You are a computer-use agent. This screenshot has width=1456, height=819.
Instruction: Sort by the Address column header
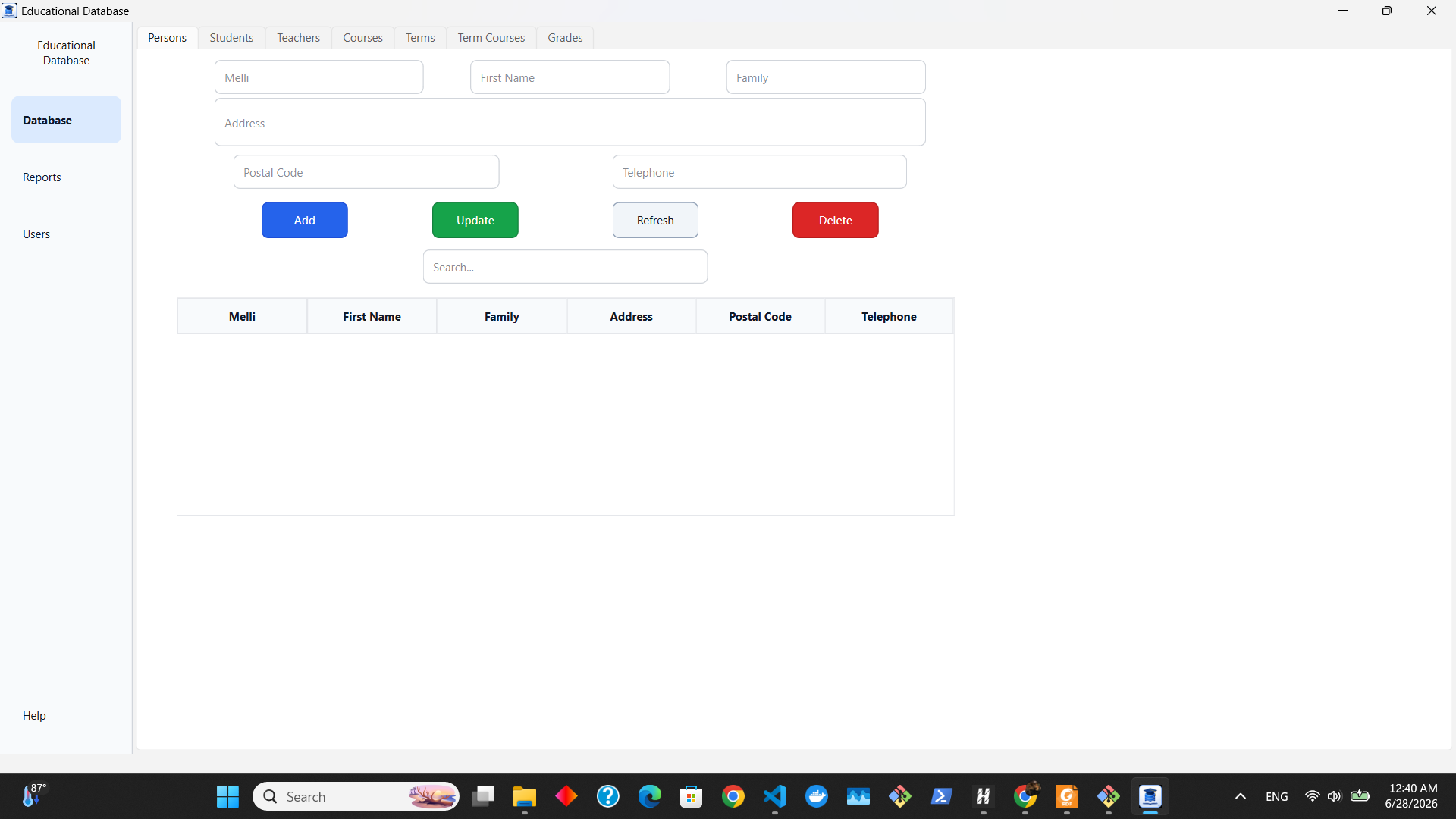[x=631, y=316]
